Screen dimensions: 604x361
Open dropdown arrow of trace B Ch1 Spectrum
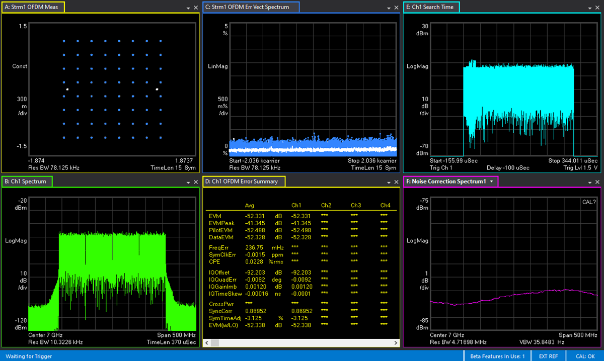tap(188, 182)
